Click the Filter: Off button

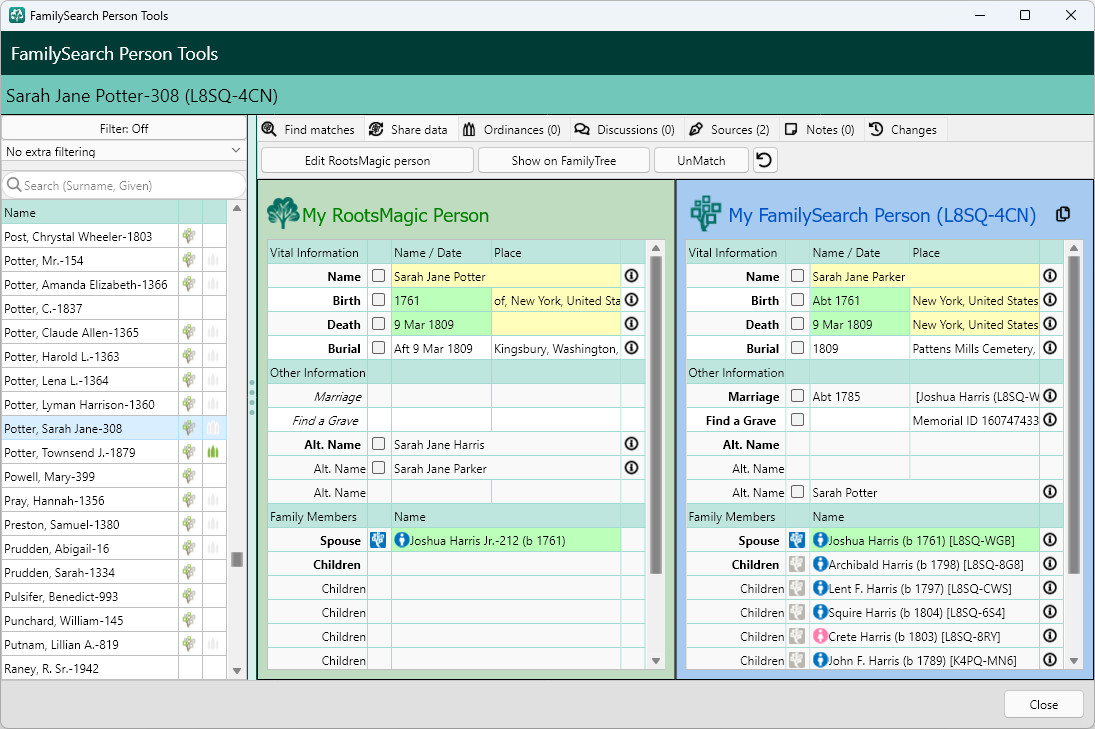tap(124, 128)
